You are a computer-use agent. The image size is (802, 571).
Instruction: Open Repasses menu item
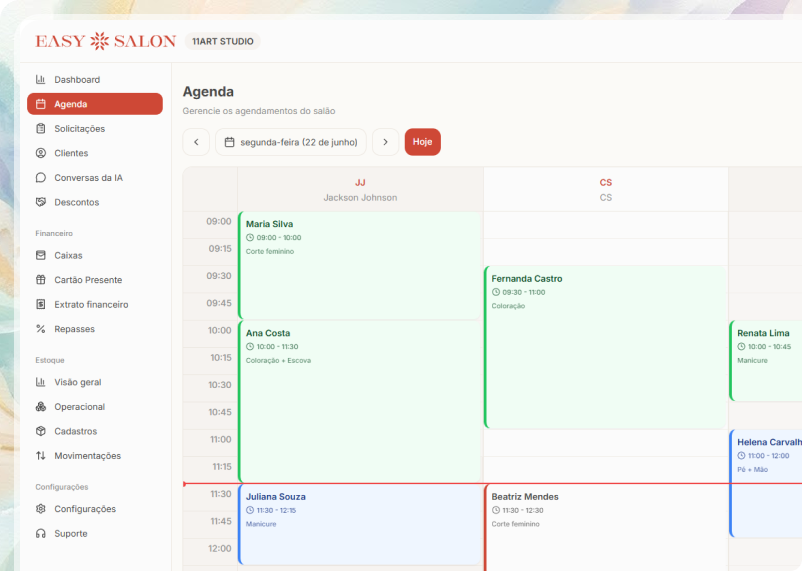95,329
